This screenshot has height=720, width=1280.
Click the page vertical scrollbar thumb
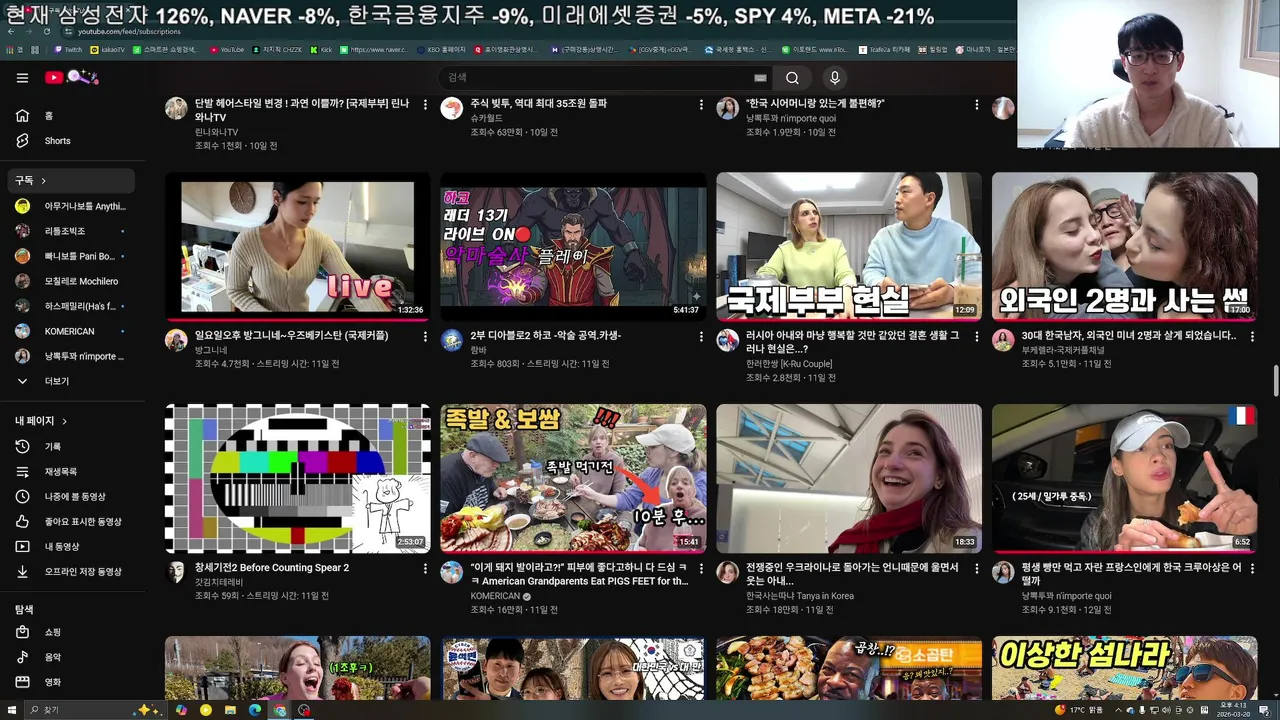click(x=1275, y=381)
